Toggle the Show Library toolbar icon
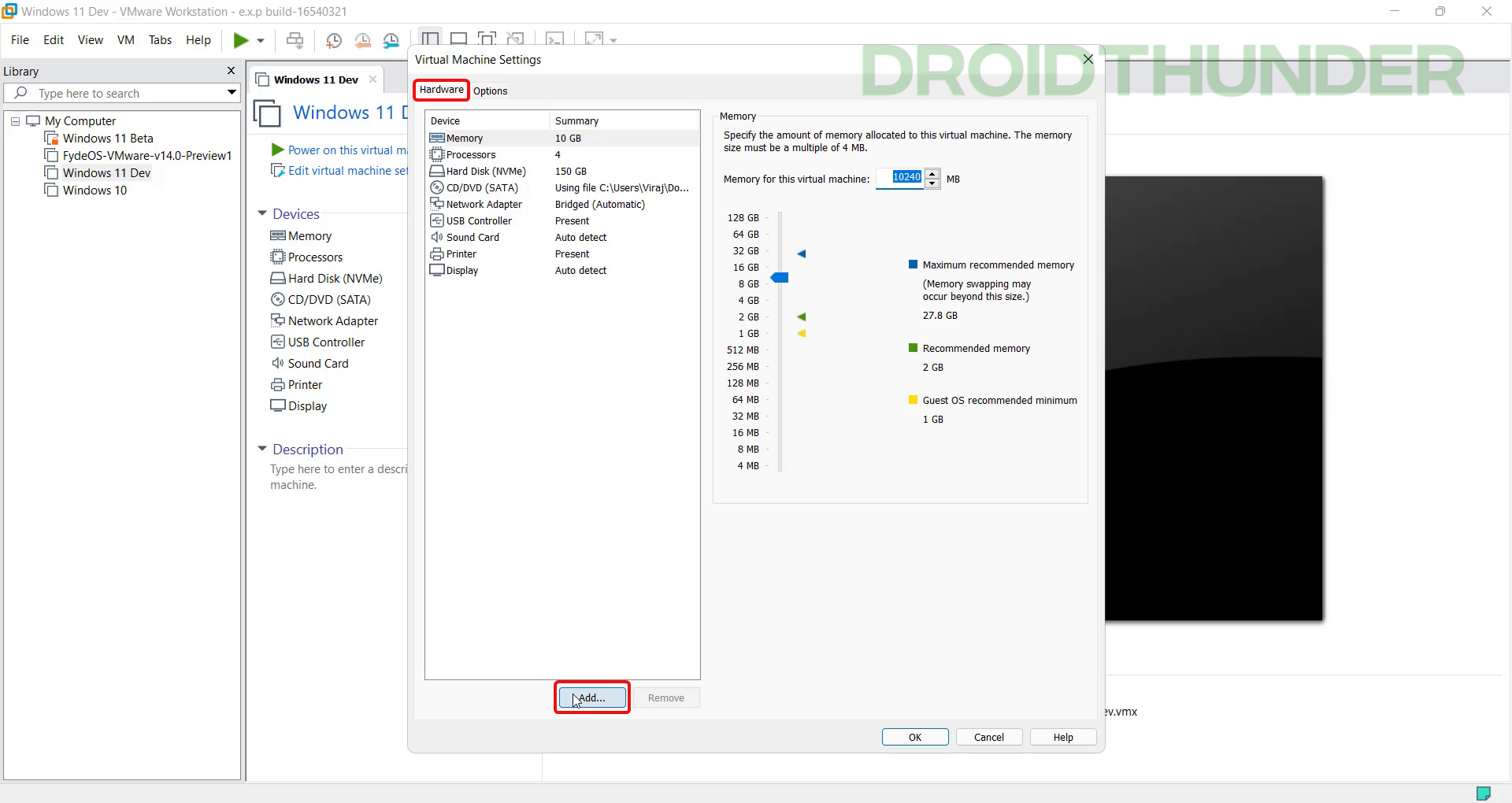The image size is (1512, 803). [430, 38]
